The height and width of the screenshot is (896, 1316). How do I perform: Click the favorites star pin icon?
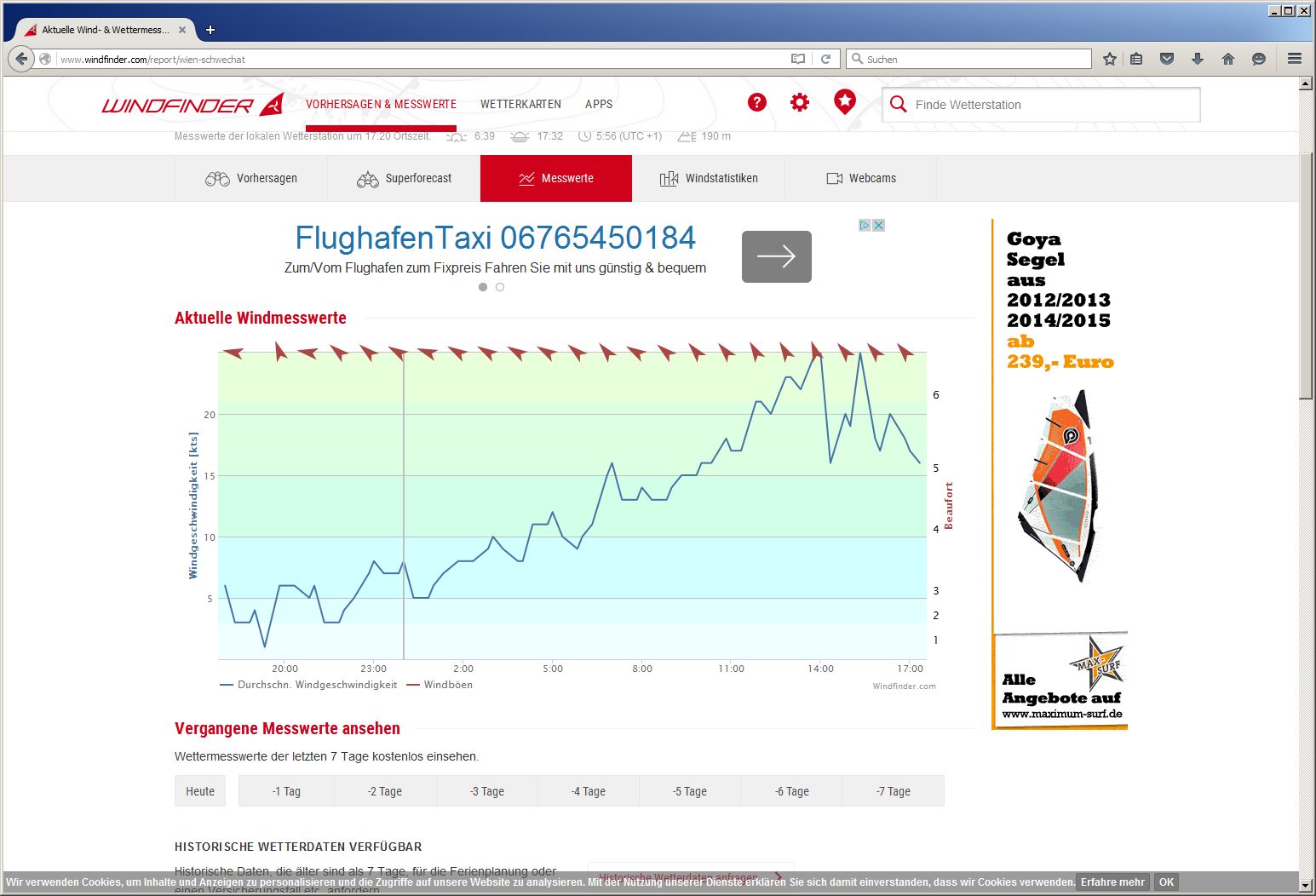(x=844, y=102)
